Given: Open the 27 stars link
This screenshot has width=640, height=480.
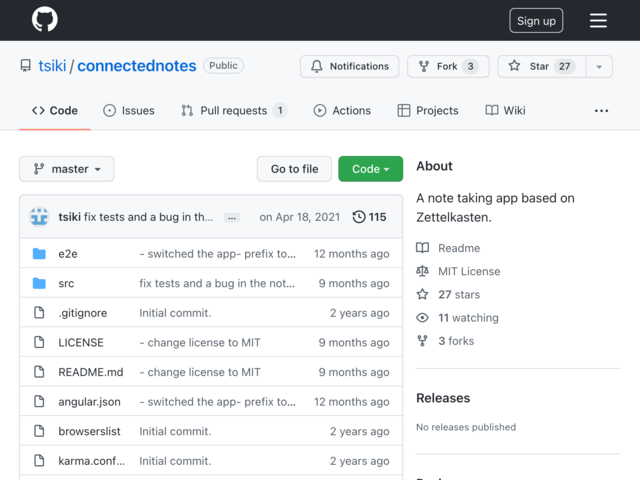Looking at the screenshot, I should [x=459, y=295].
